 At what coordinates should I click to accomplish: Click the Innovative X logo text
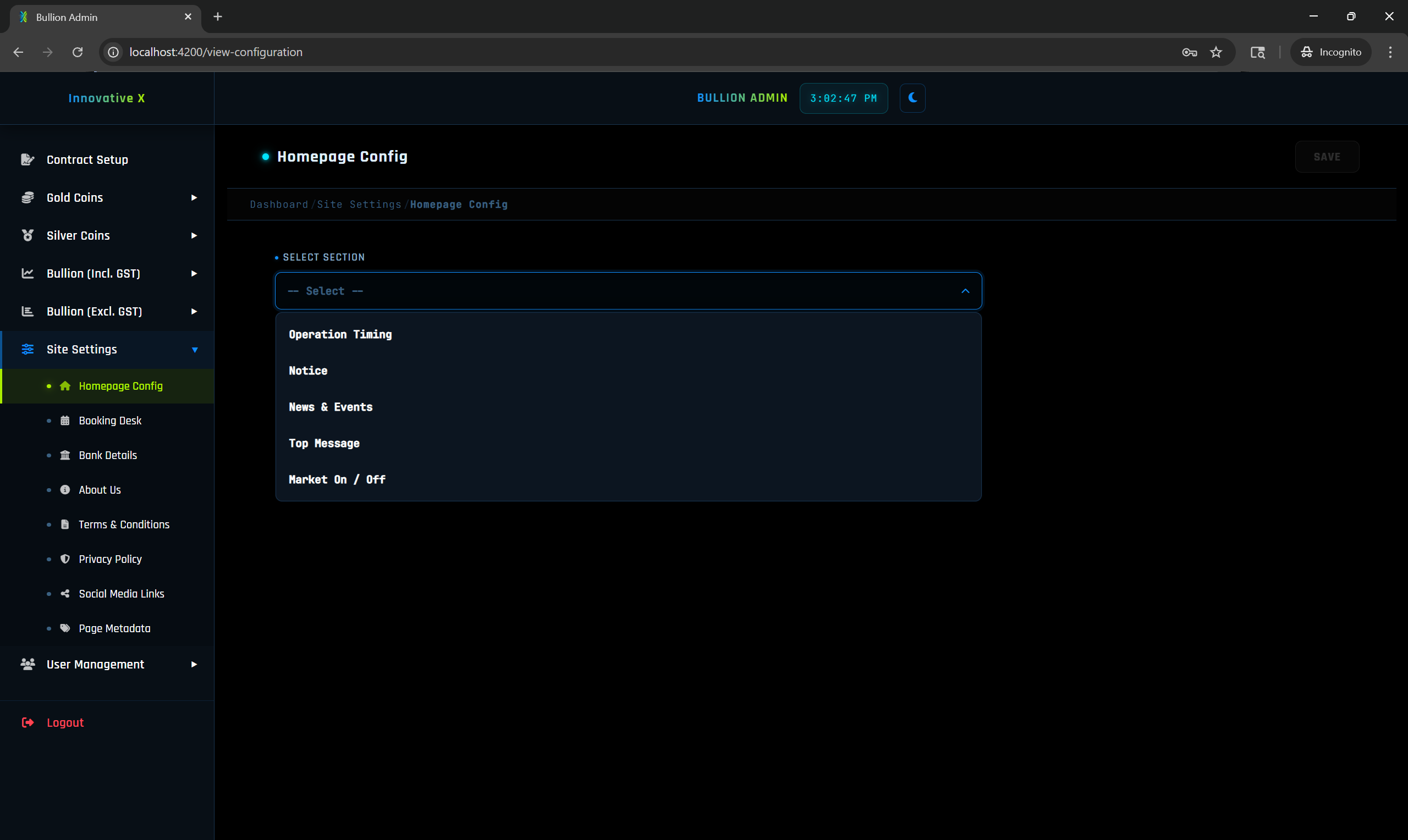point(107,98)
